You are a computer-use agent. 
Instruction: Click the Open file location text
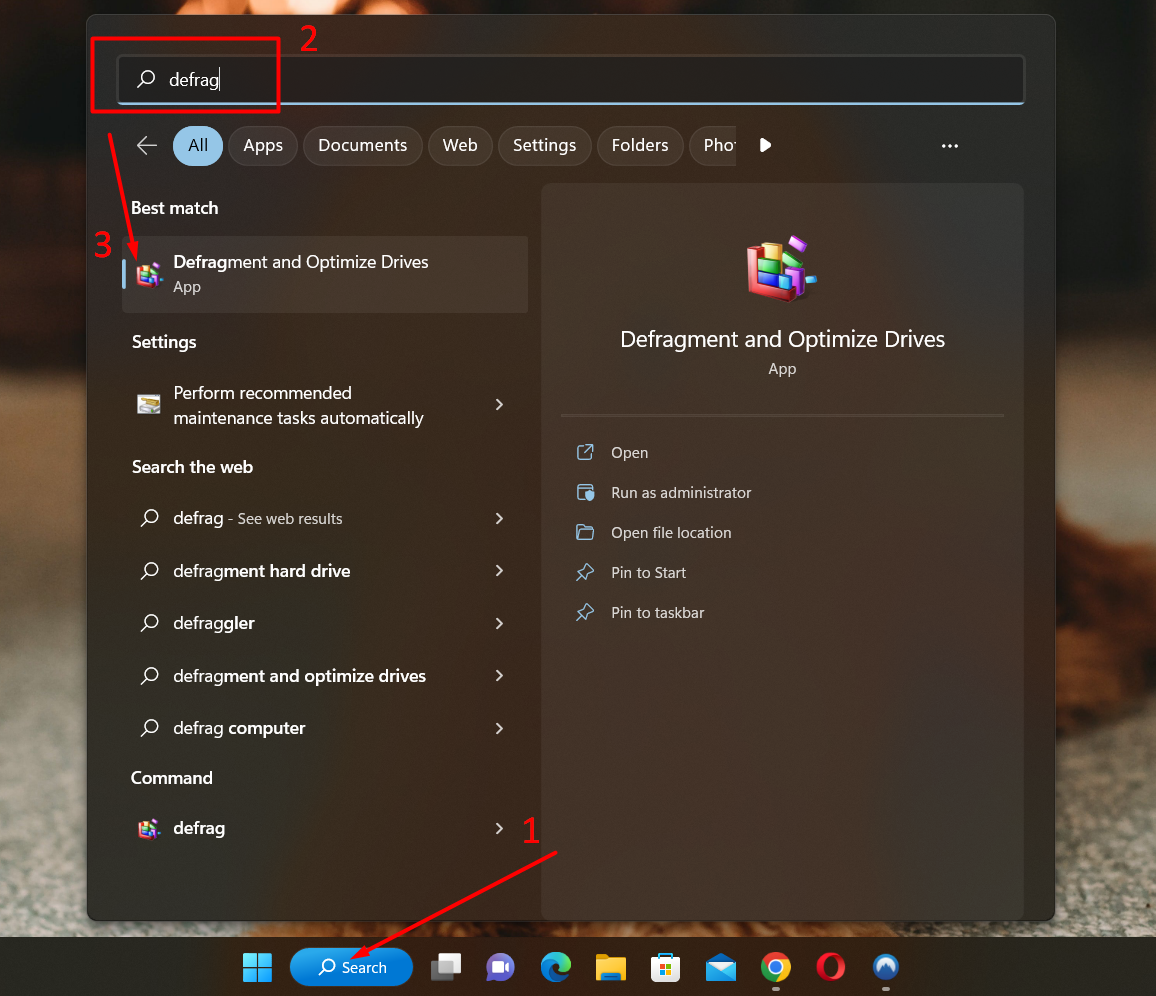tap(671, 532)
